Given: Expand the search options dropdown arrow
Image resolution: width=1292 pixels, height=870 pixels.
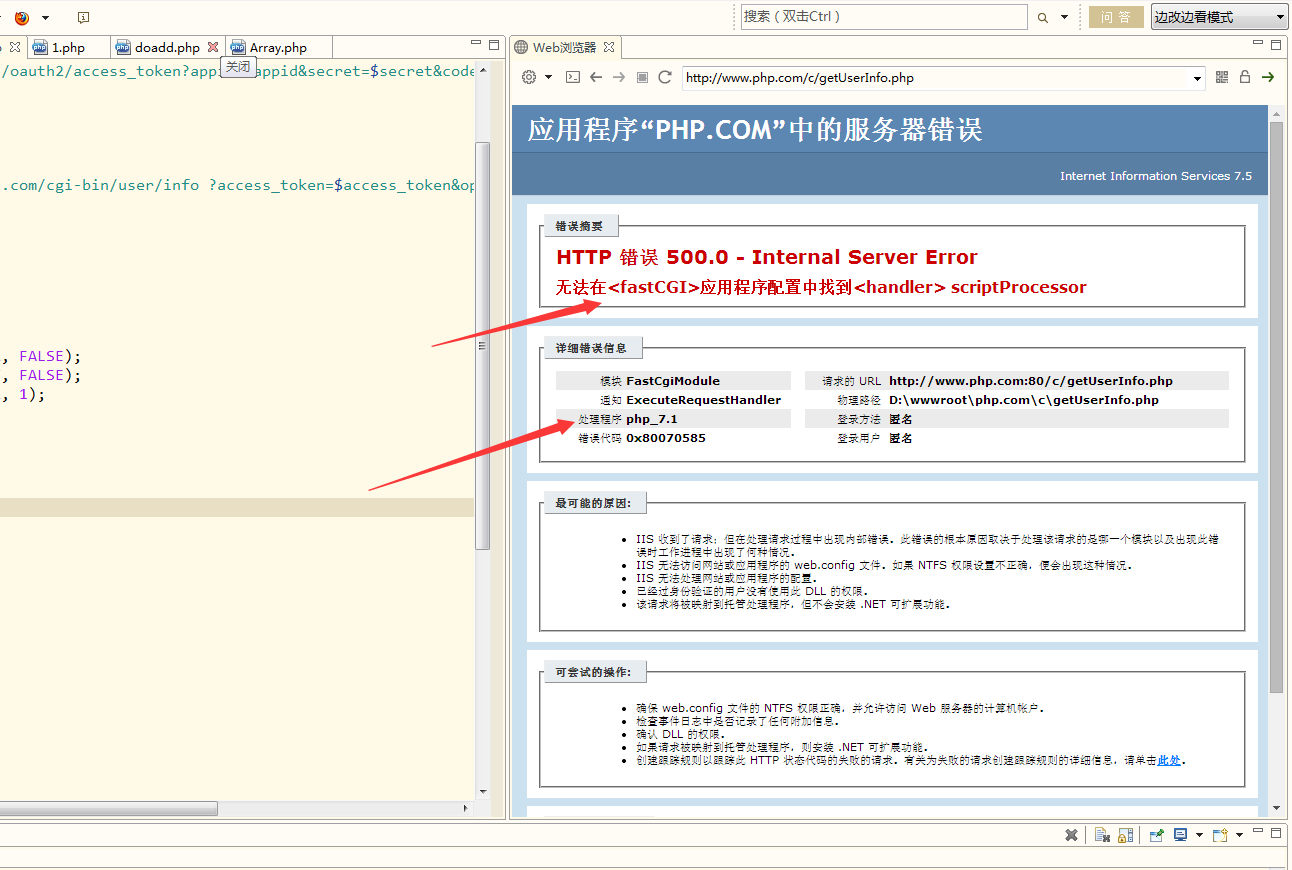Looking at the screenshot, I should pos(1064,17).
